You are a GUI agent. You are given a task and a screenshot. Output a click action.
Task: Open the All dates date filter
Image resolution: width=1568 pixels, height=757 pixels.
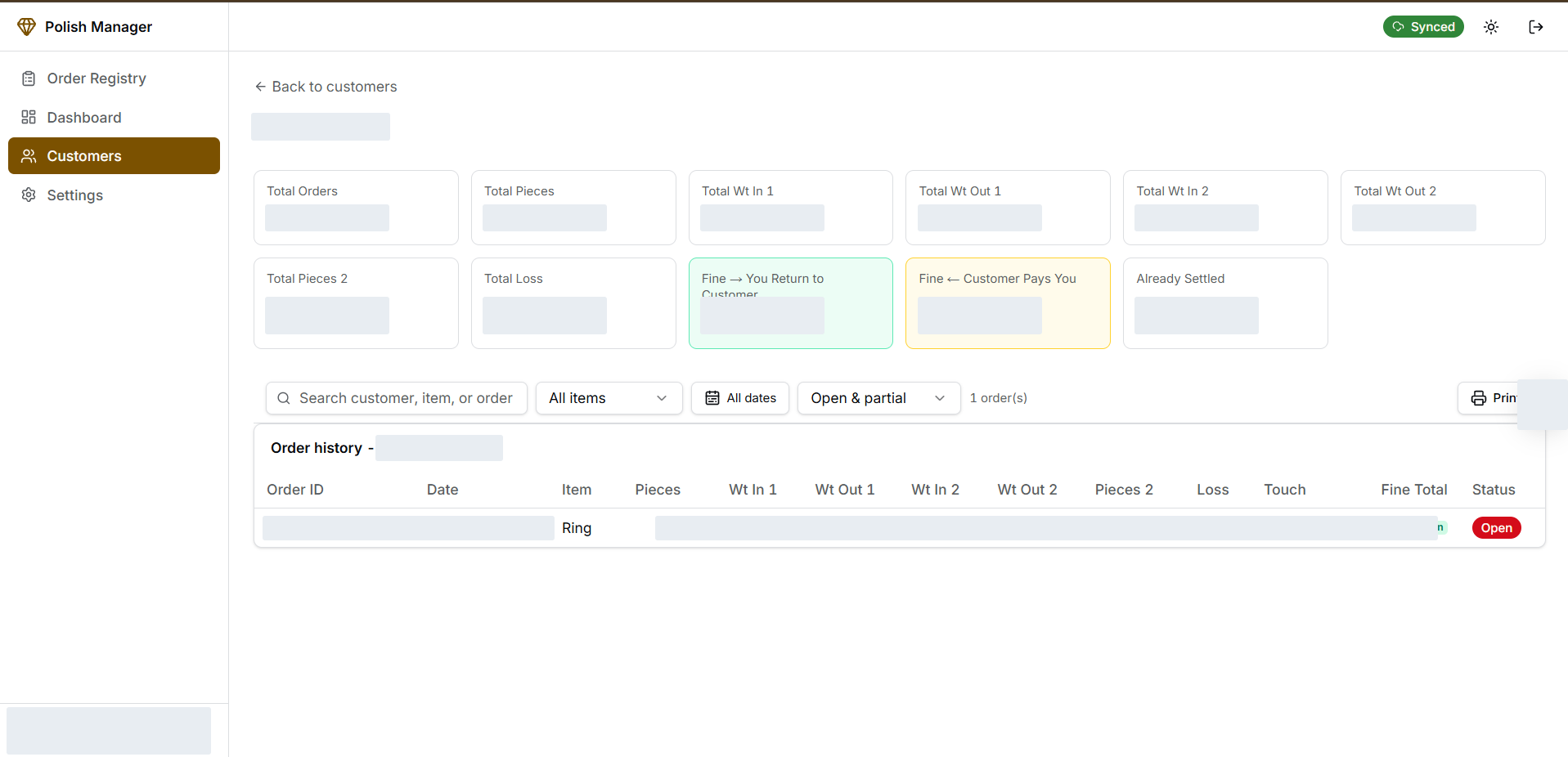[740, 398]
